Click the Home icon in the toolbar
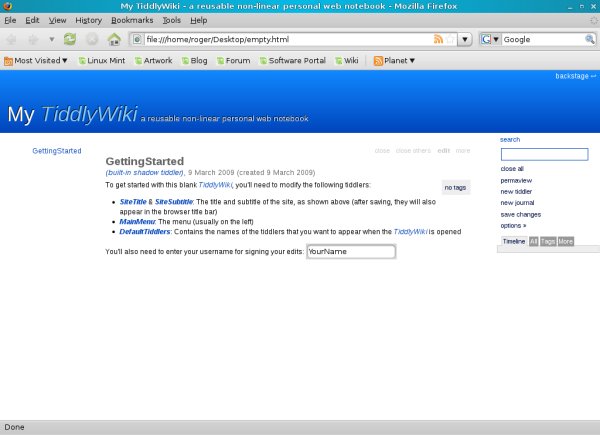Image resolution: width=600 pixels, height=435 pixels. (x=113, y=40)
